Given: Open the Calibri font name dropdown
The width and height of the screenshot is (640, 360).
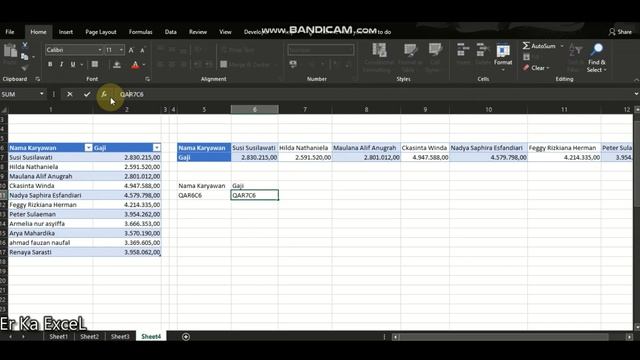Looking at the screenshot, I should click(100, 50).
